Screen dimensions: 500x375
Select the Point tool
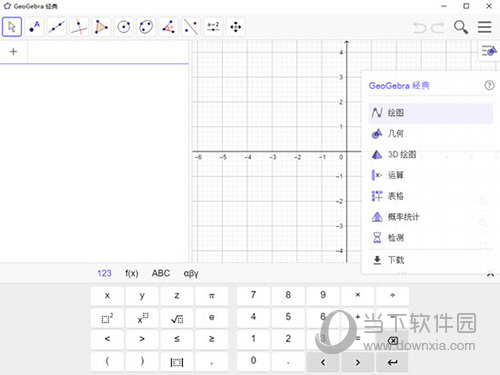34,27
